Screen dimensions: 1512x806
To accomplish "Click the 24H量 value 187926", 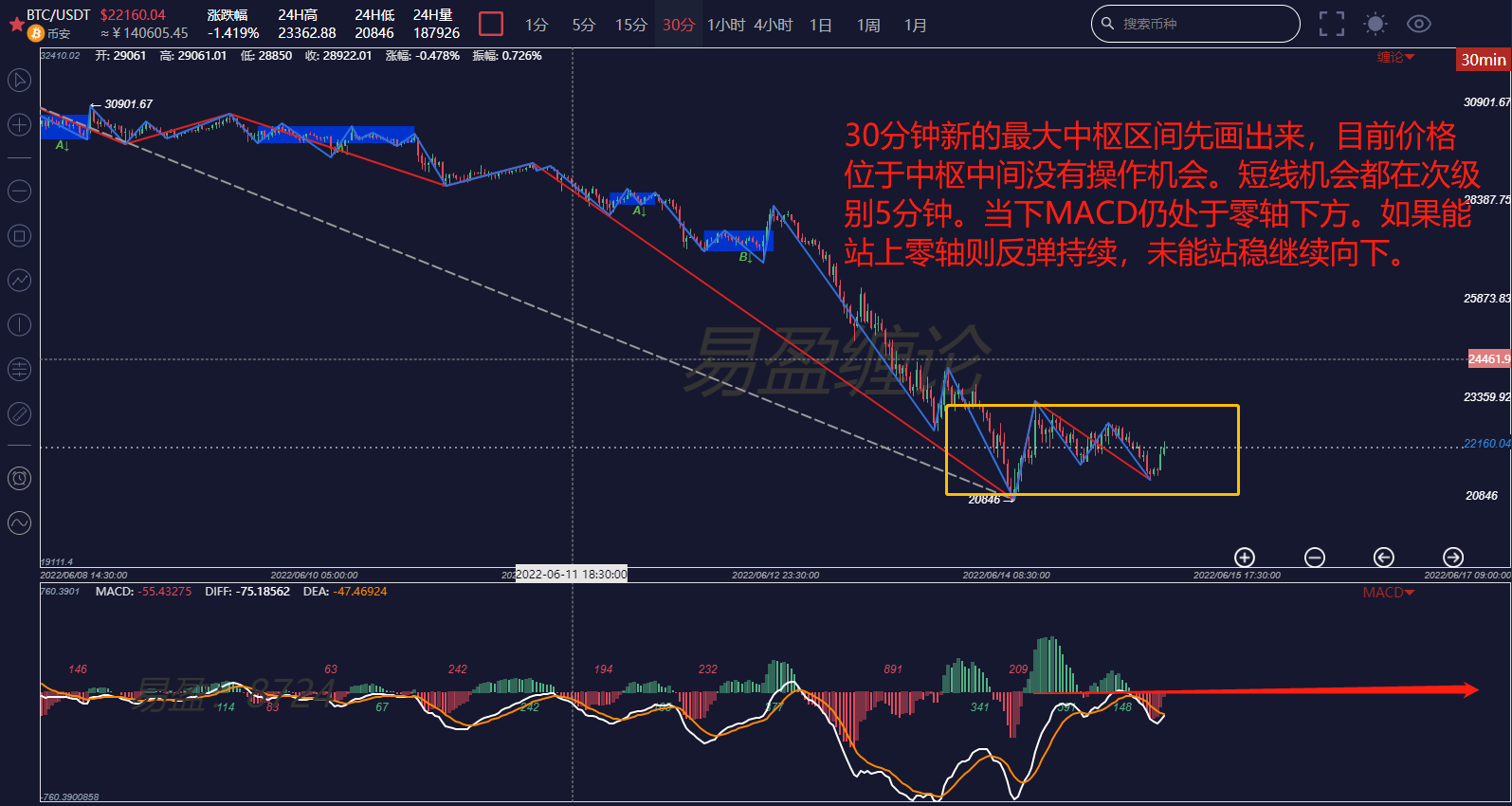I will click(x=436, y=33).
